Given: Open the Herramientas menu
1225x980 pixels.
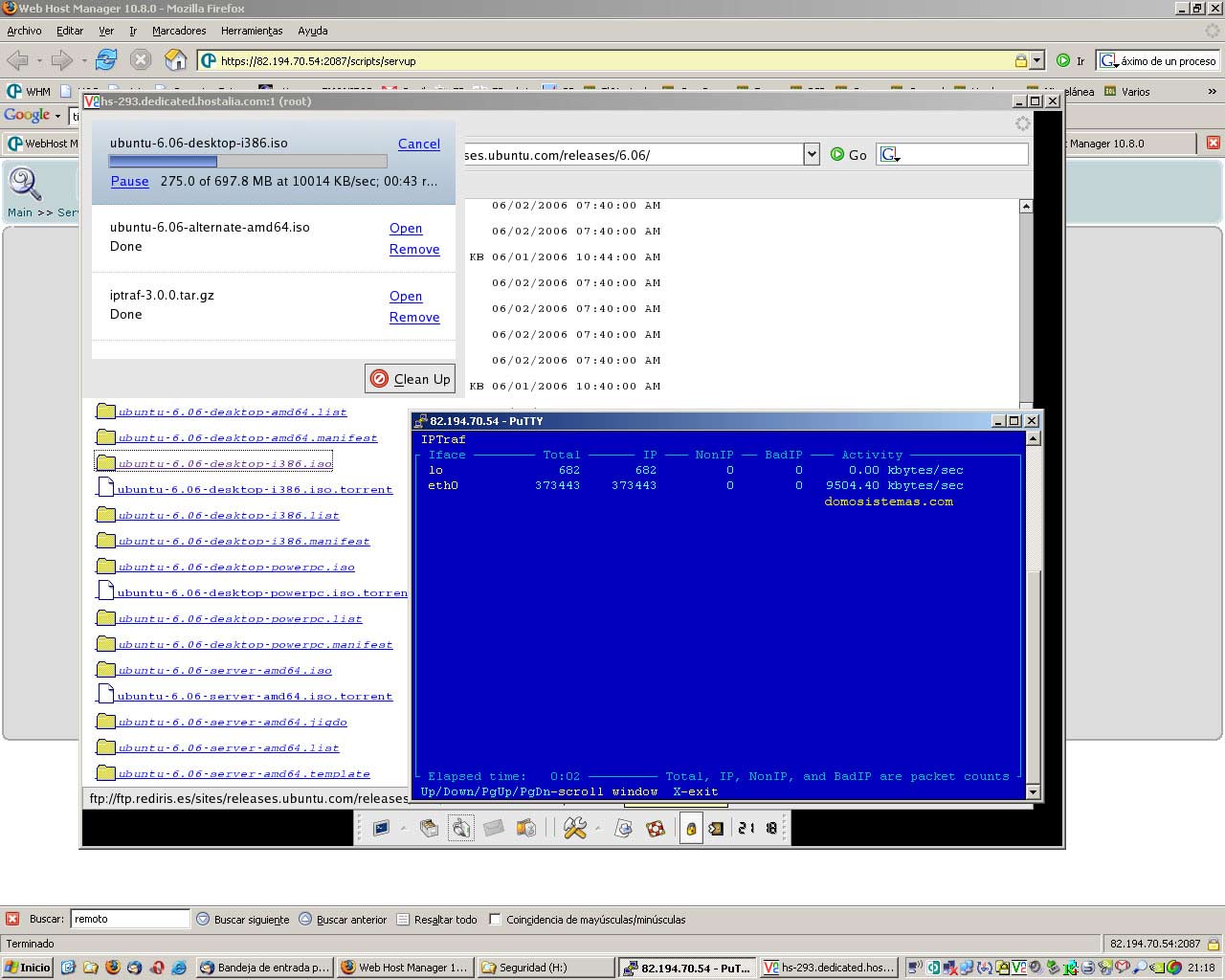Looking at the screenshot, I should click(x=252, y=31).
